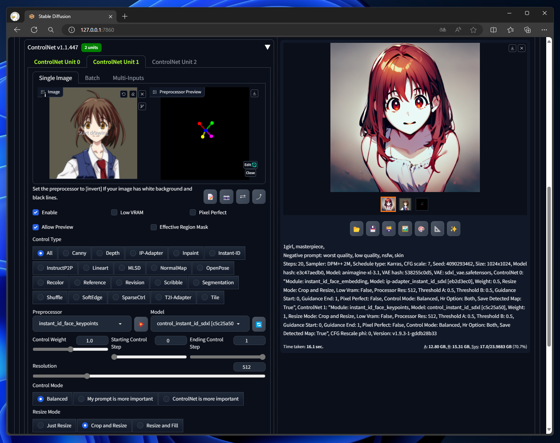
Task: Select the Single Image tab
Action: [x=55, y=78]
